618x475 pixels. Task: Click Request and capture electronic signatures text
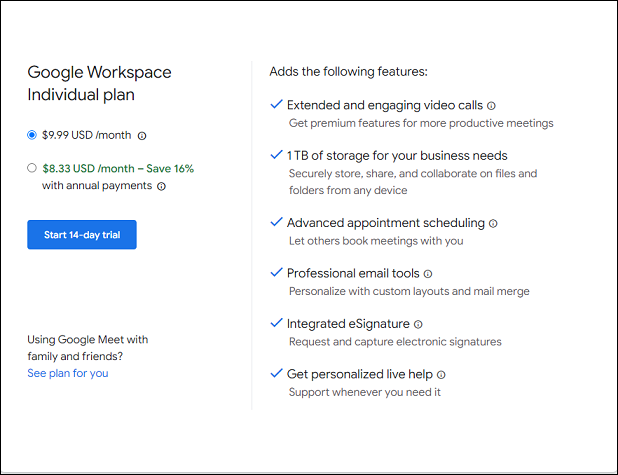tap(395, 342)
